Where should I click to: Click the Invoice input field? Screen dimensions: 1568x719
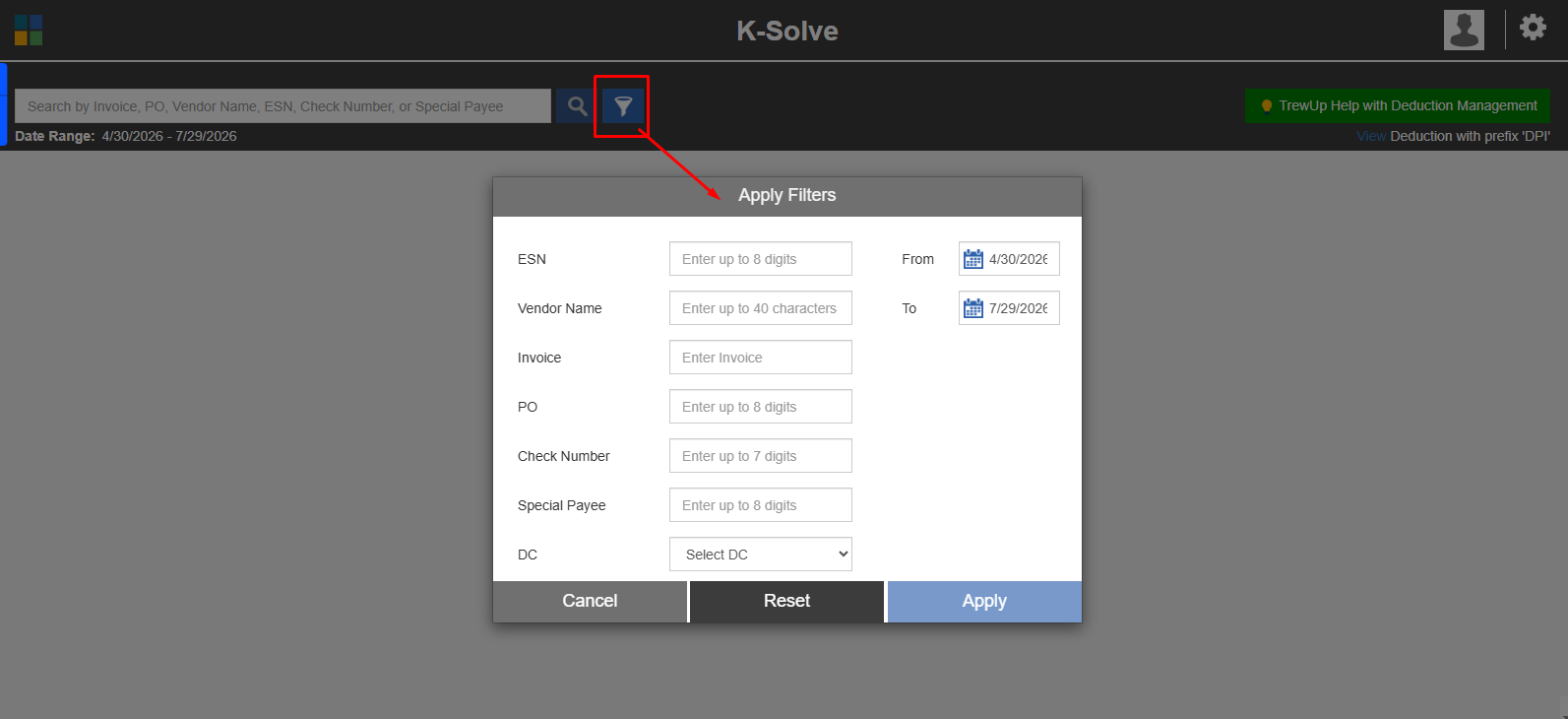(x=761, y=358)
